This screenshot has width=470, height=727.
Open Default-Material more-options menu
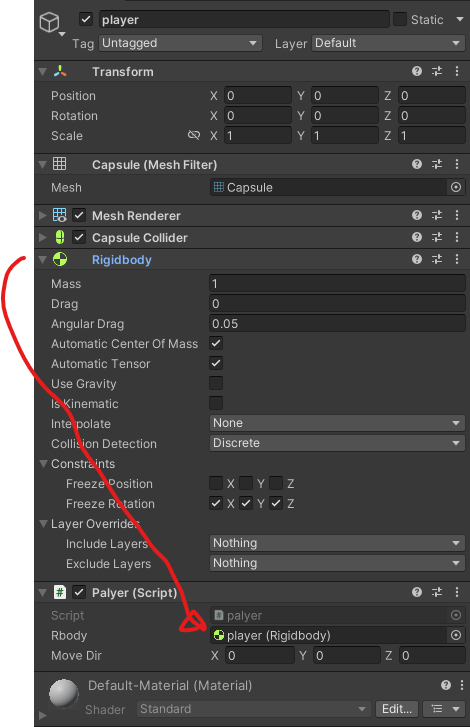pyautogui.click(x=462, y=685)
